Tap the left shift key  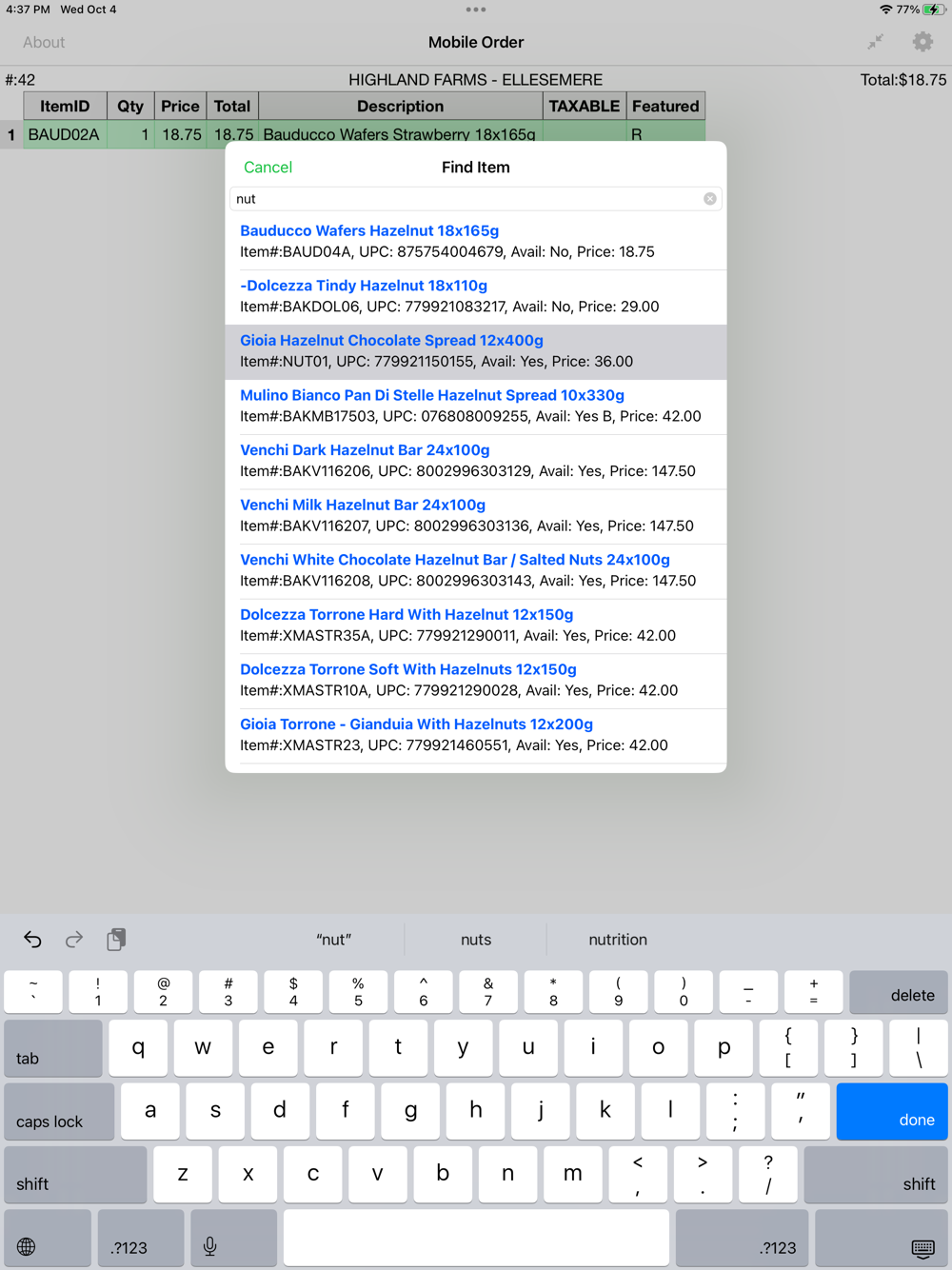point(75,1175)
